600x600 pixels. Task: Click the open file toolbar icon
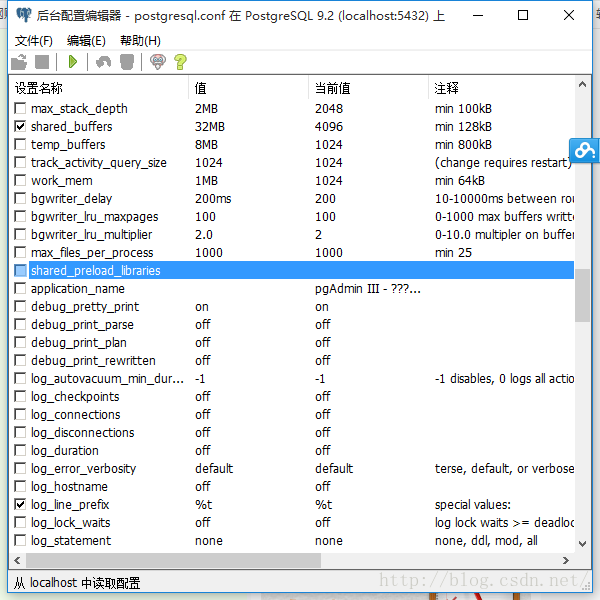pyautogui.click(x=19, y=62)
